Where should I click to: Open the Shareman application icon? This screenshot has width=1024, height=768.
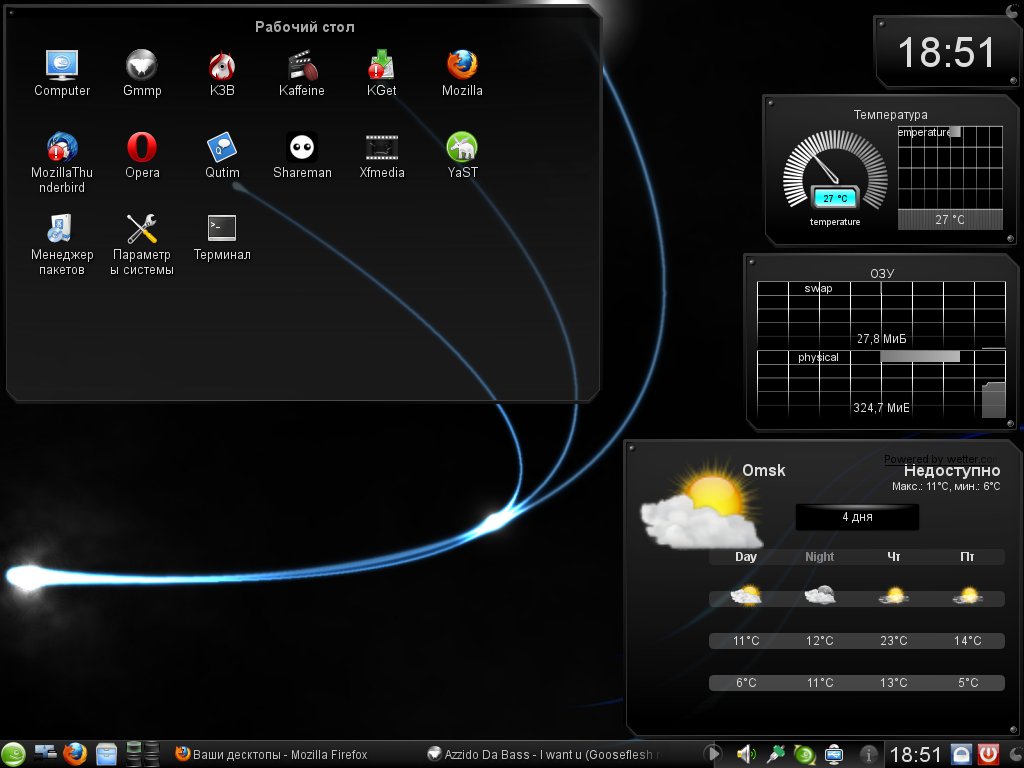pyautogui.click(x=302, y=148)
